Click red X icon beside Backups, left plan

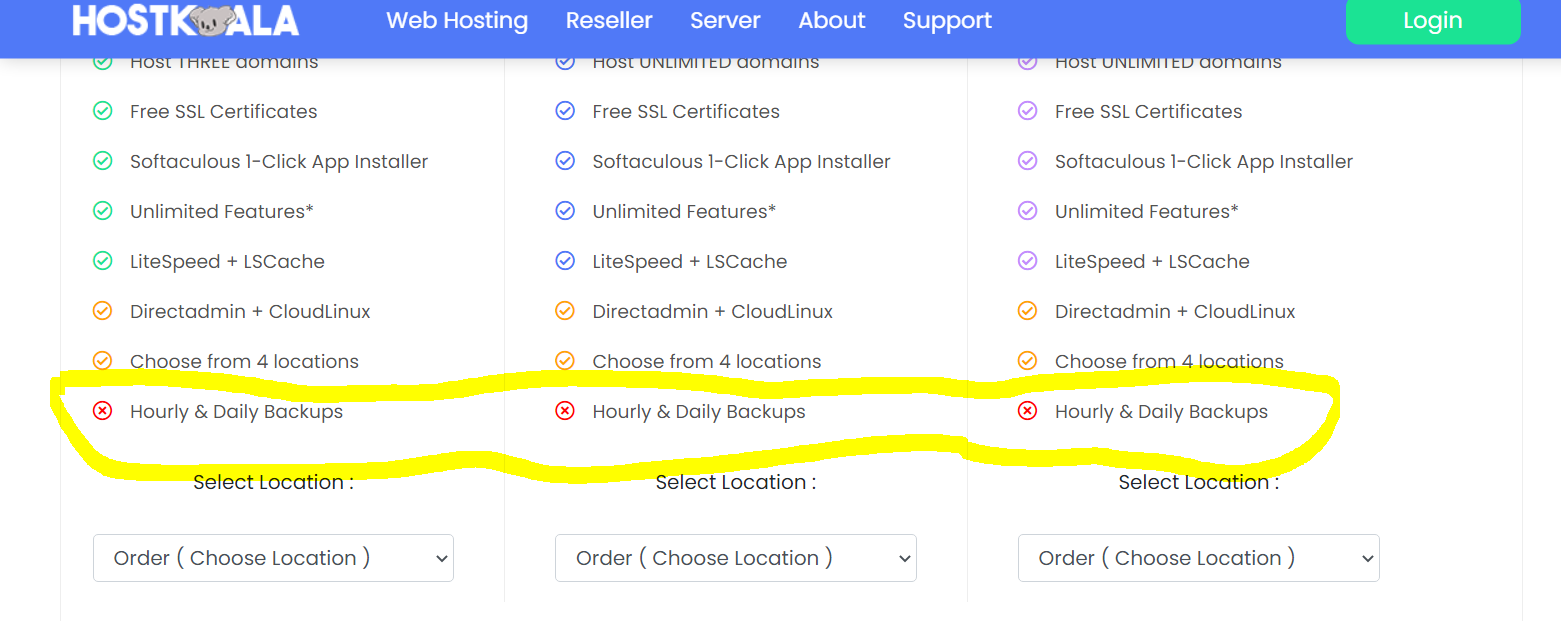click(x=102, y=411)
